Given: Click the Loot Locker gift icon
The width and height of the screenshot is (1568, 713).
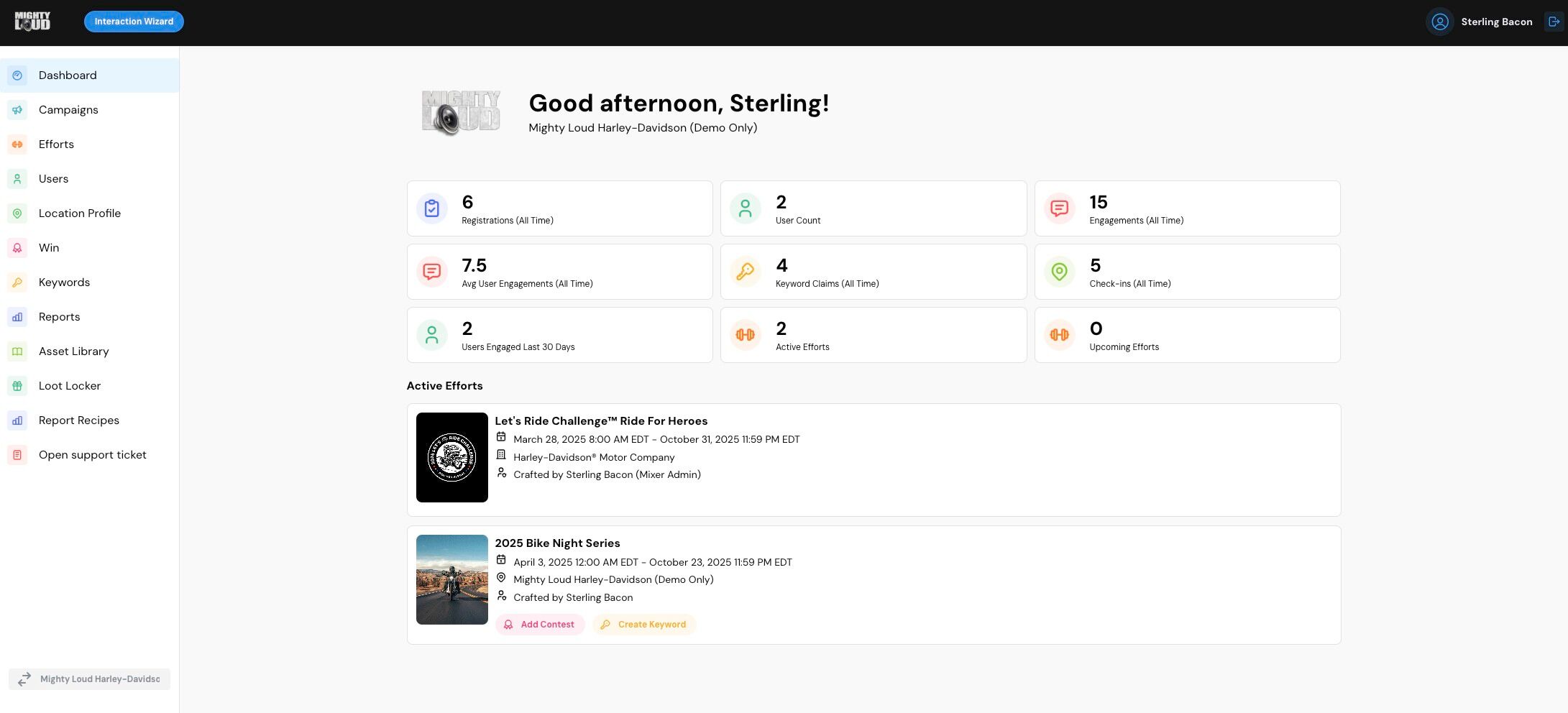Looking at the screenshot, I should (17, 386).
